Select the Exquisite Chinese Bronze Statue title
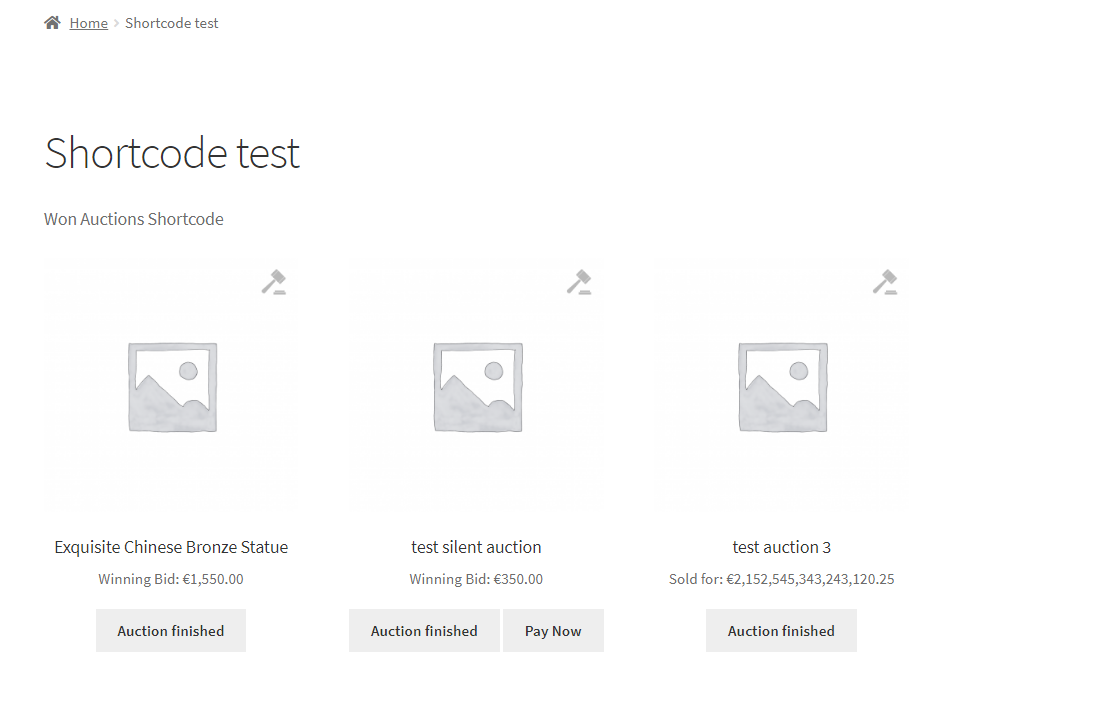This screenshot has height=719, width=1098. [x=171, y=547]
